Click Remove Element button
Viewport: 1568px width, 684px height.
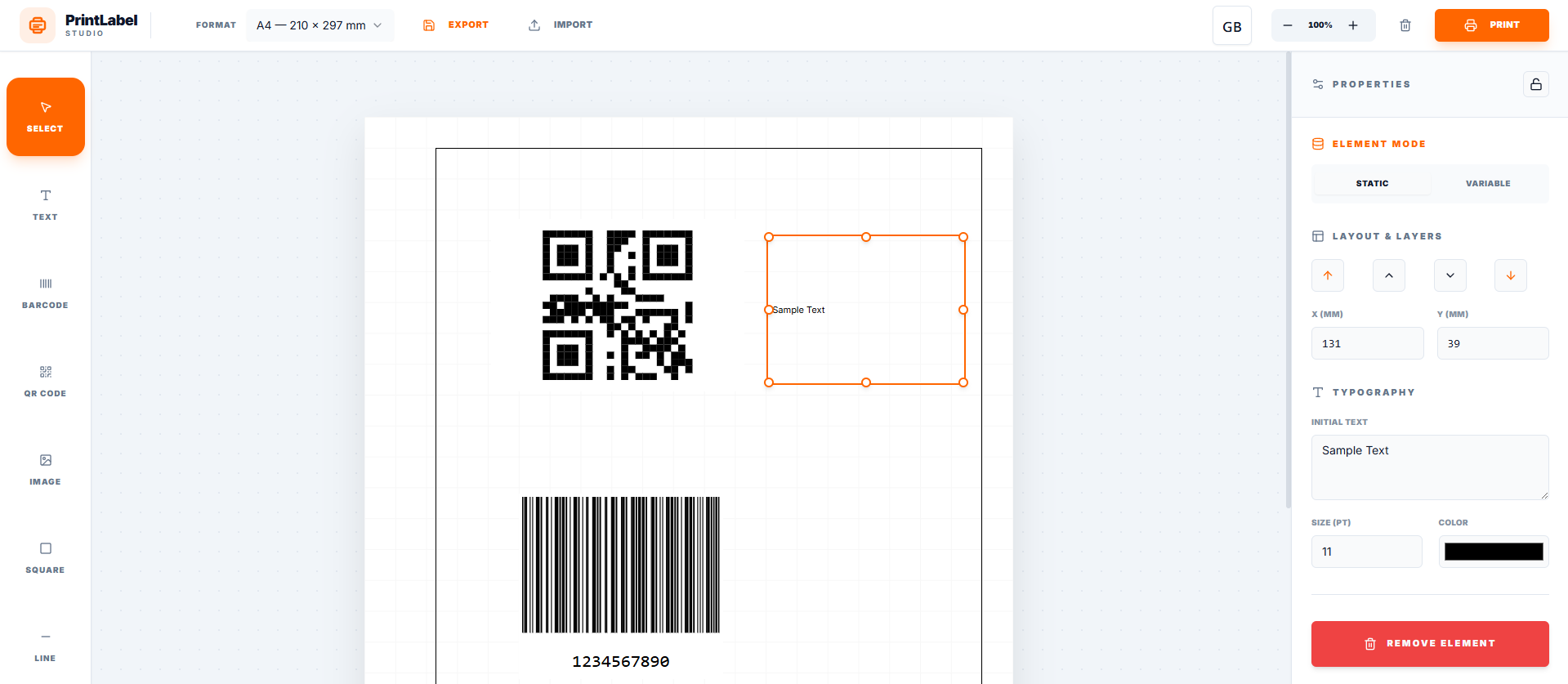(x=1430, y=644)
